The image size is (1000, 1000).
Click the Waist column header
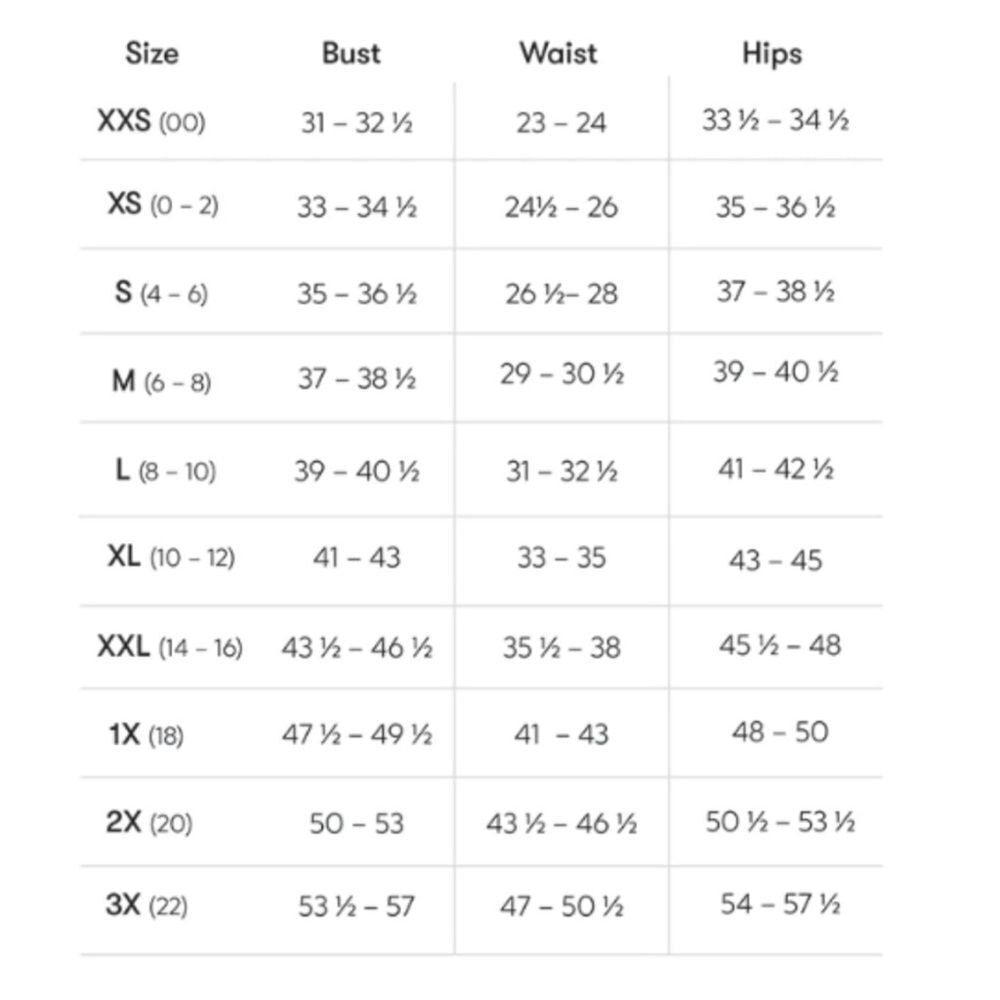tap(559, 53)
